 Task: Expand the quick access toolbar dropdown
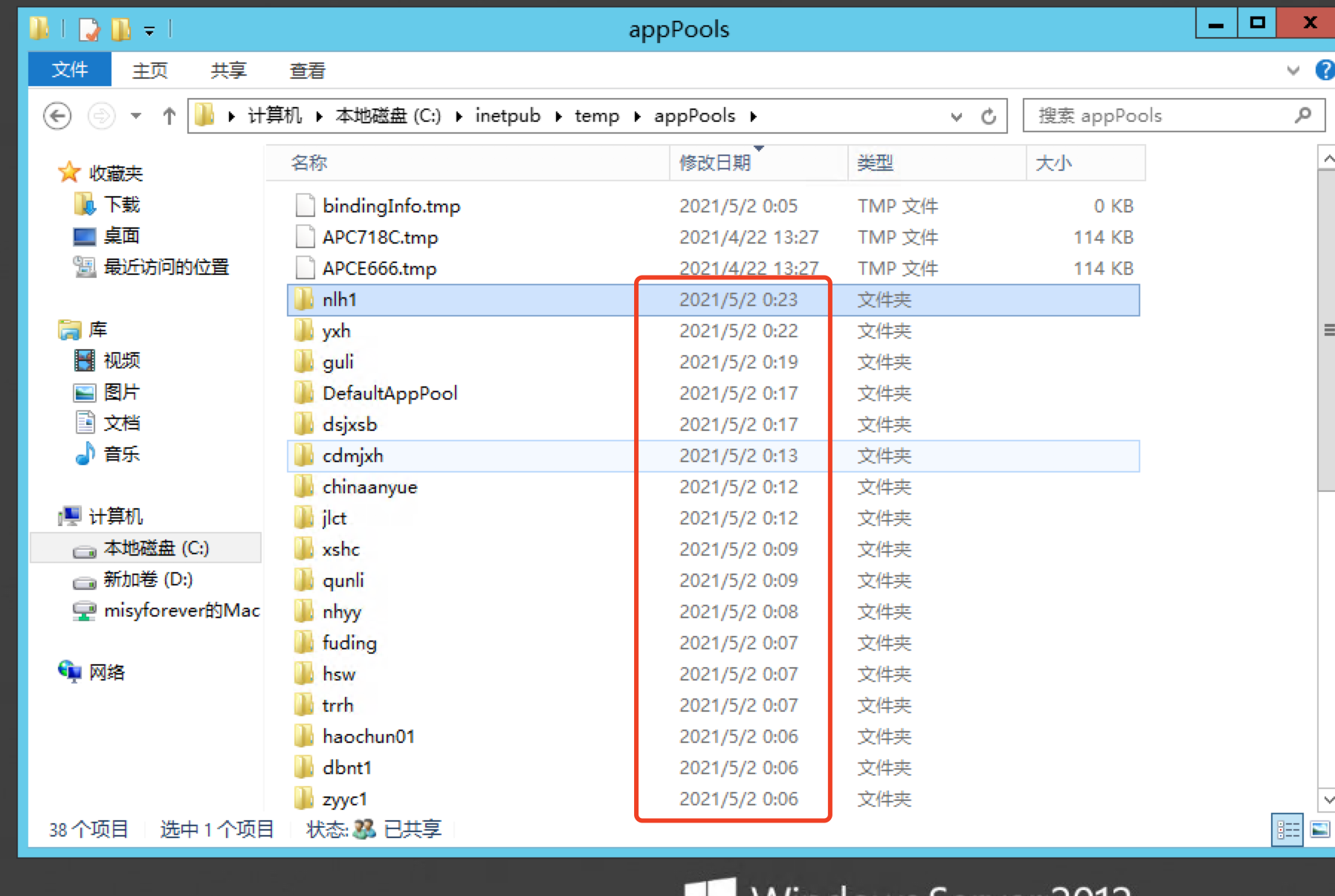[x=150, y=30]
